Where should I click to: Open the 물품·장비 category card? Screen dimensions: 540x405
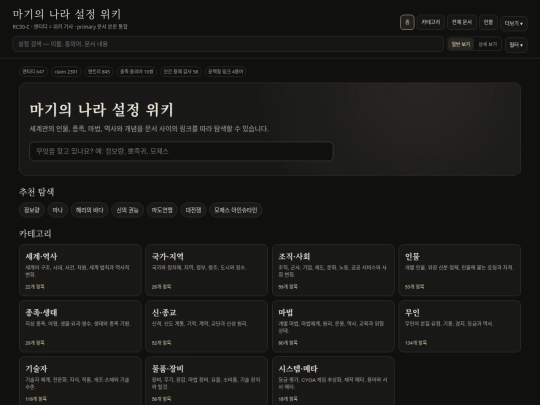point(206,381)
